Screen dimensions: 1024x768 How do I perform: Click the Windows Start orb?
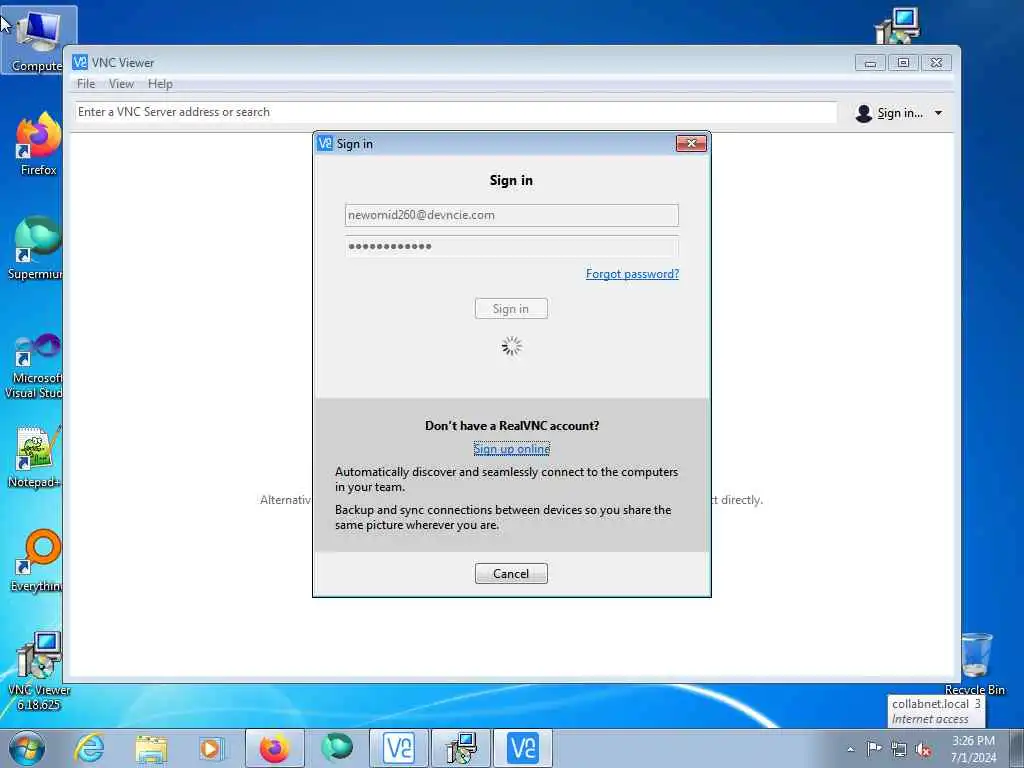coord(27,748)
